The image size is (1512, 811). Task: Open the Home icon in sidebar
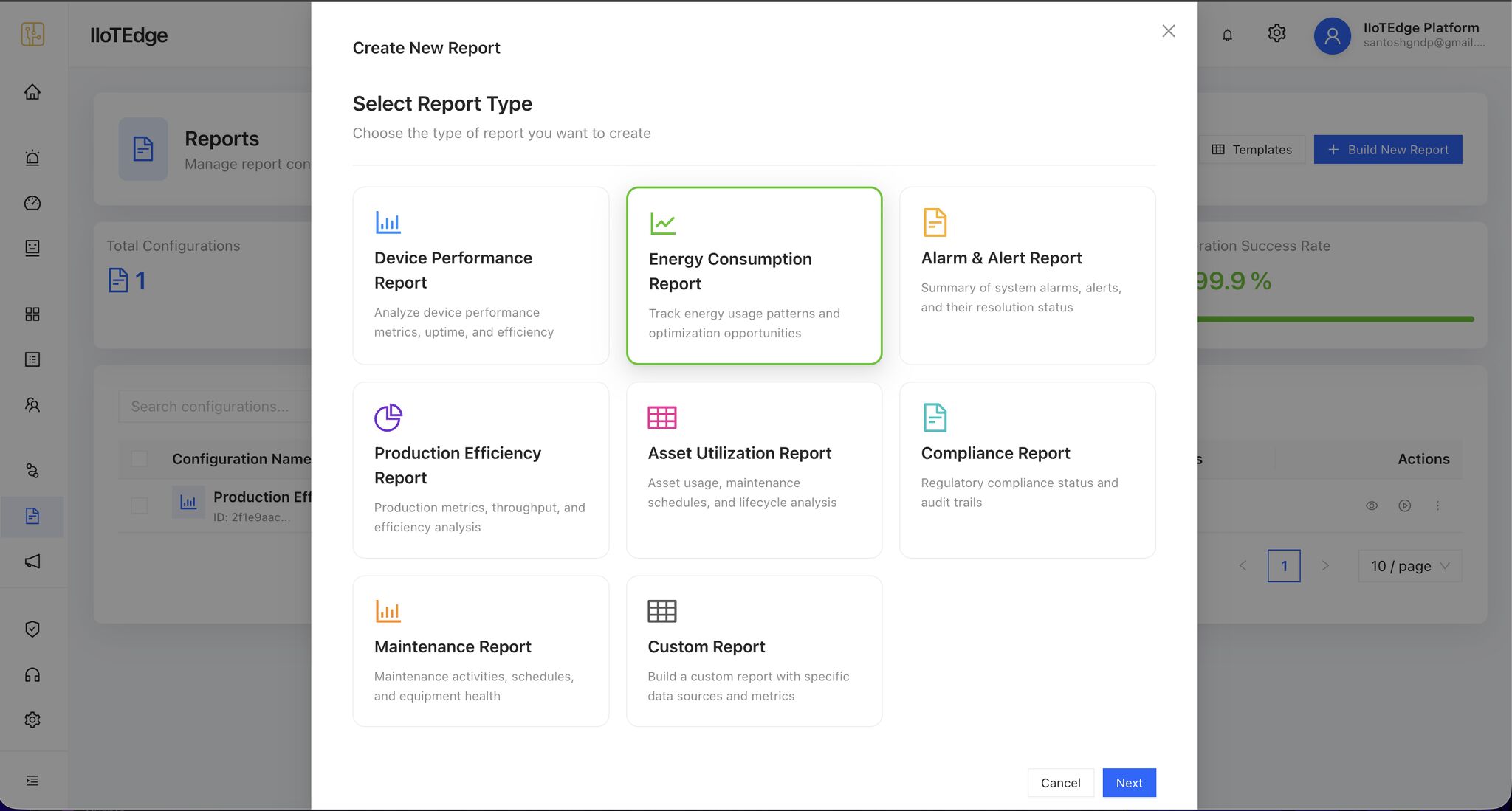pyautogui.click(x=32, y=92)
